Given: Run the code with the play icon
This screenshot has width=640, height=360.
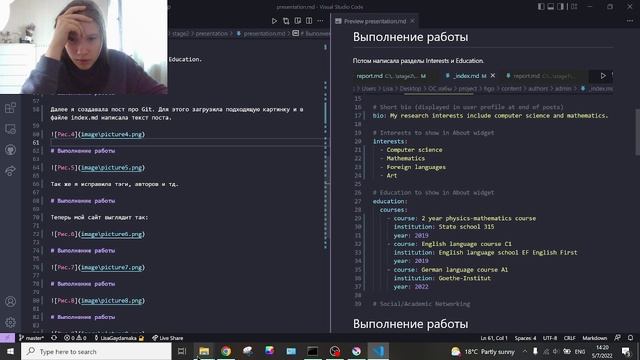Looking at the screenshot, I should (274, 20).
